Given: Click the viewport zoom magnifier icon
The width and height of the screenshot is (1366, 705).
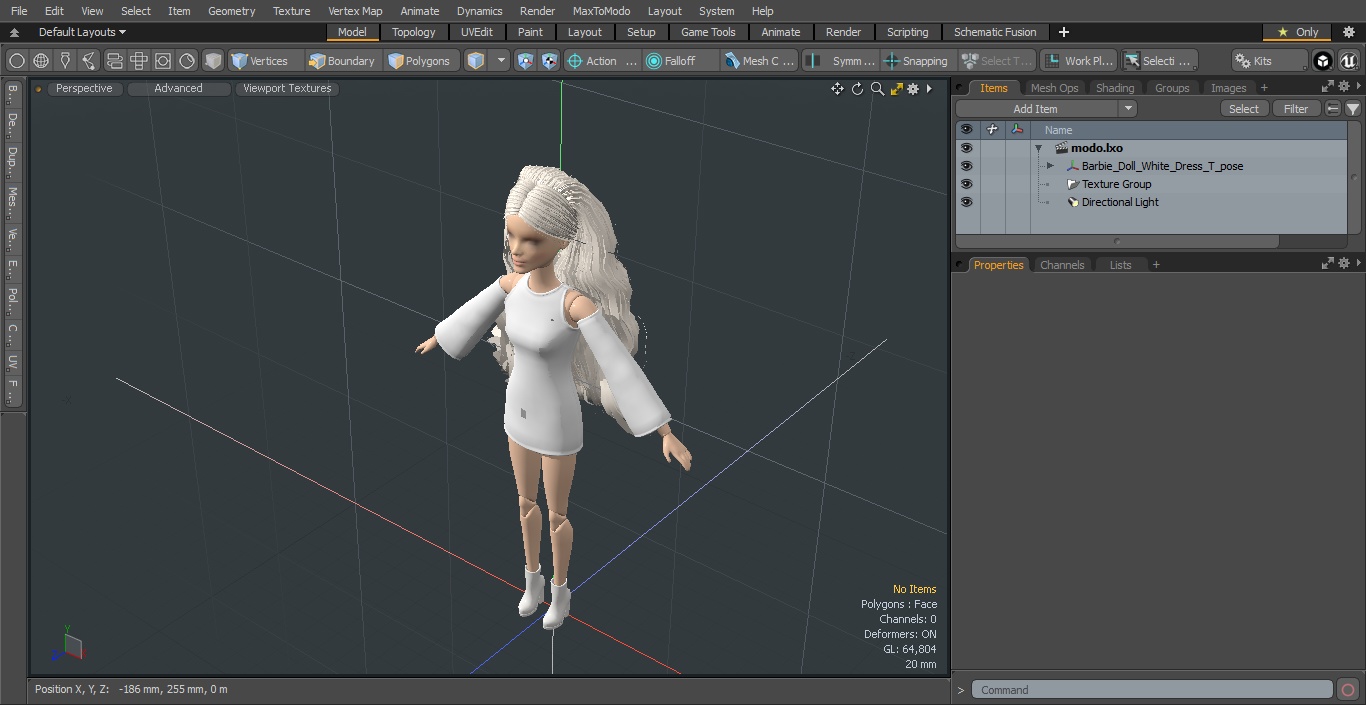Looking at the screenshot, I should click(877, 89).
